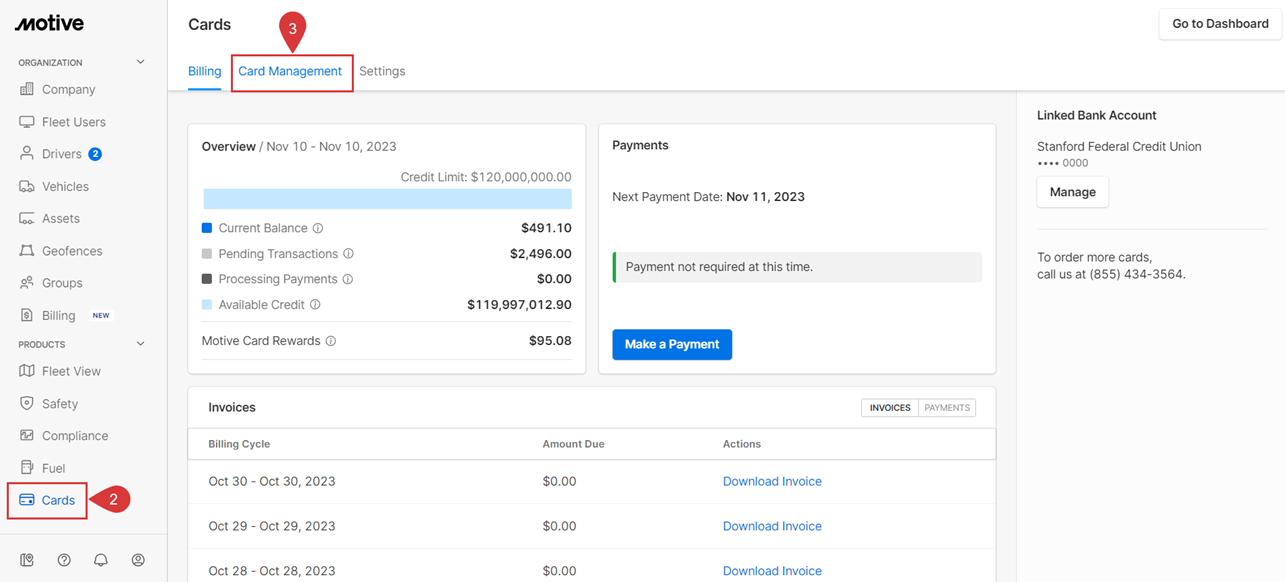Manage the linked bank account
1285x582 pixels.
(x=1072, y=192)
